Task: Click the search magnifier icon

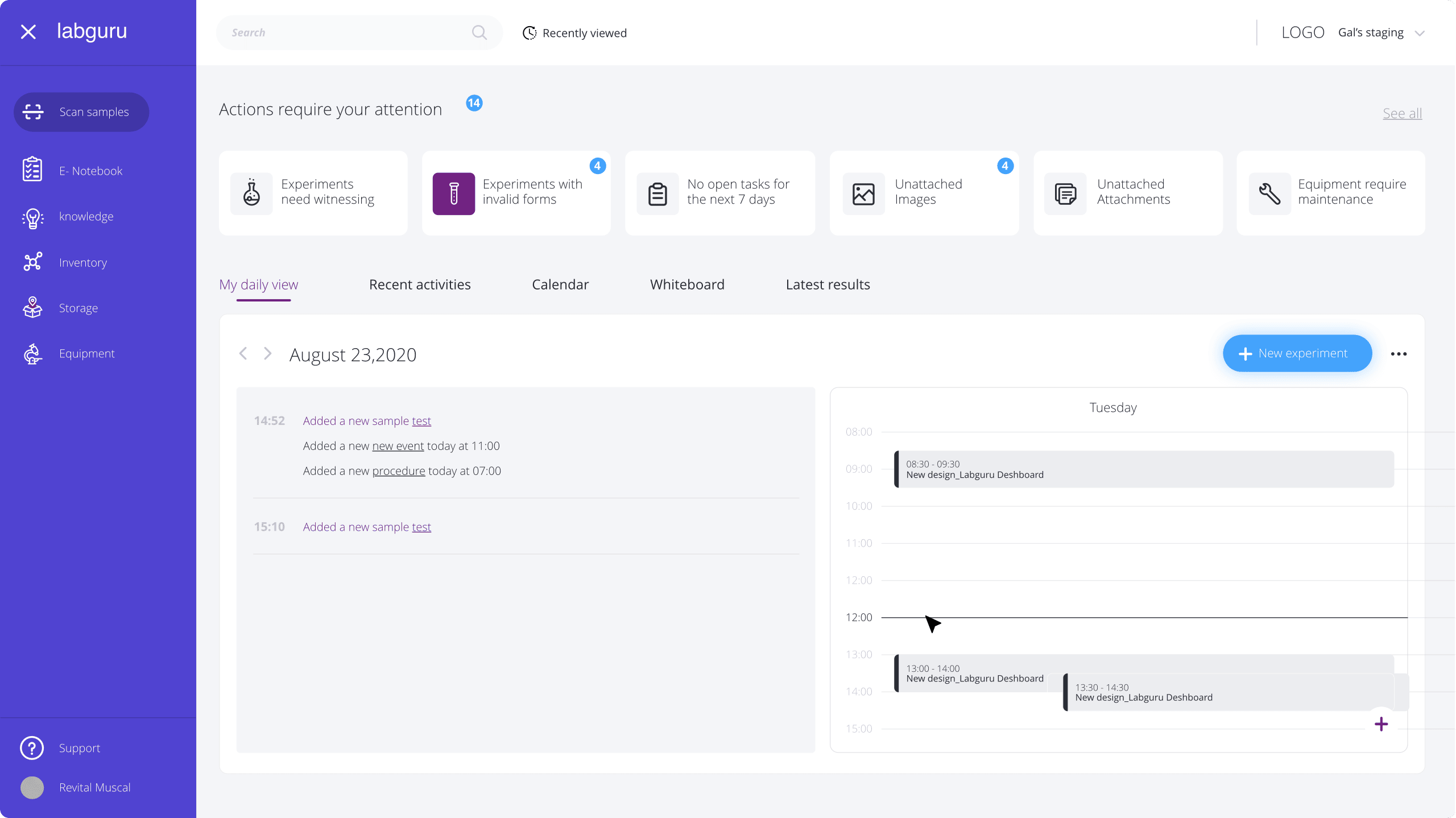Action: pyautogui.click(x=479, y=32)
